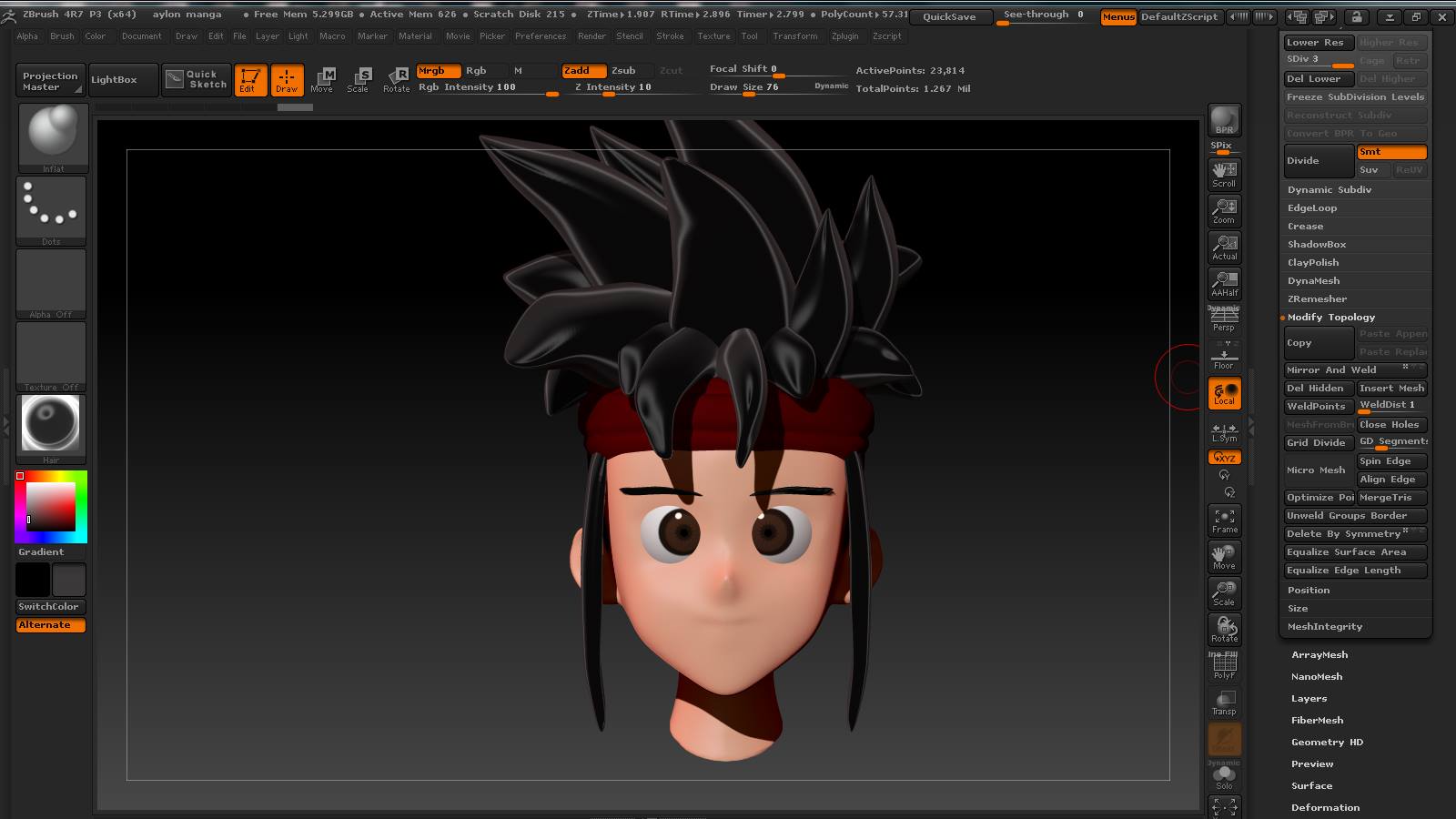Open Projection Master

(x=50, y=80)
